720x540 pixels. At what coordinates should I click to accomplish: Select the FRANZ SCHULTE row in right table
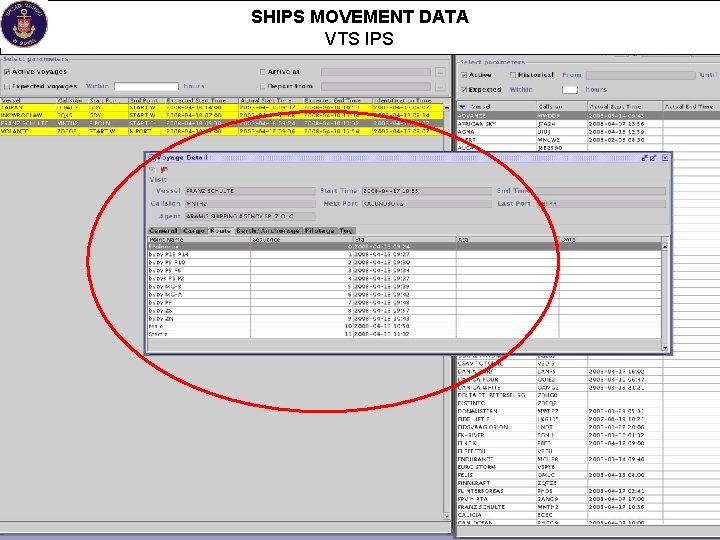(x=588, y=507)
